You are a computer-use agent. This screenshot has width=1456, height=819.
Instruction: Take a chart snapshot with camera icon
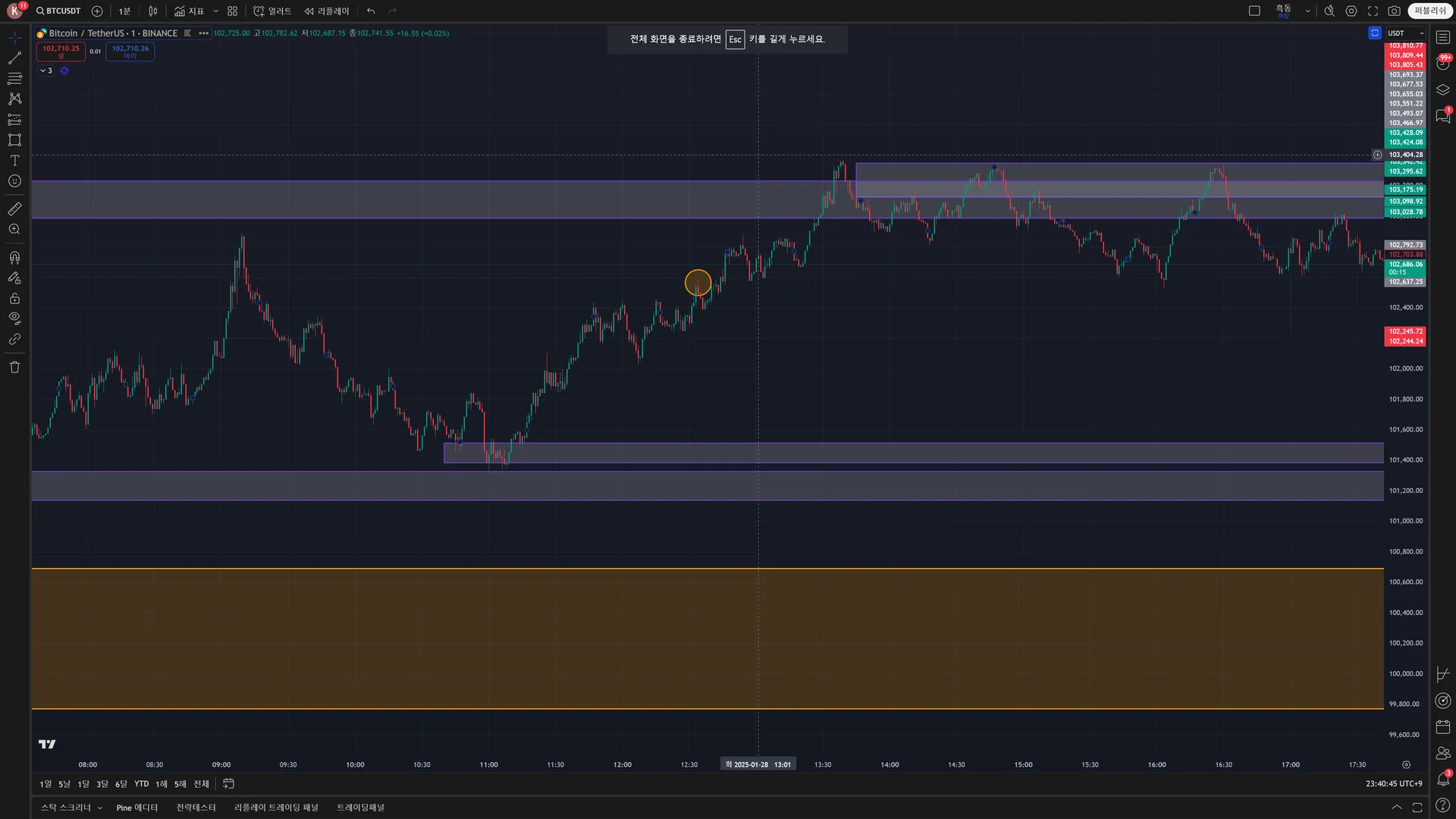tap(1394, 11)
